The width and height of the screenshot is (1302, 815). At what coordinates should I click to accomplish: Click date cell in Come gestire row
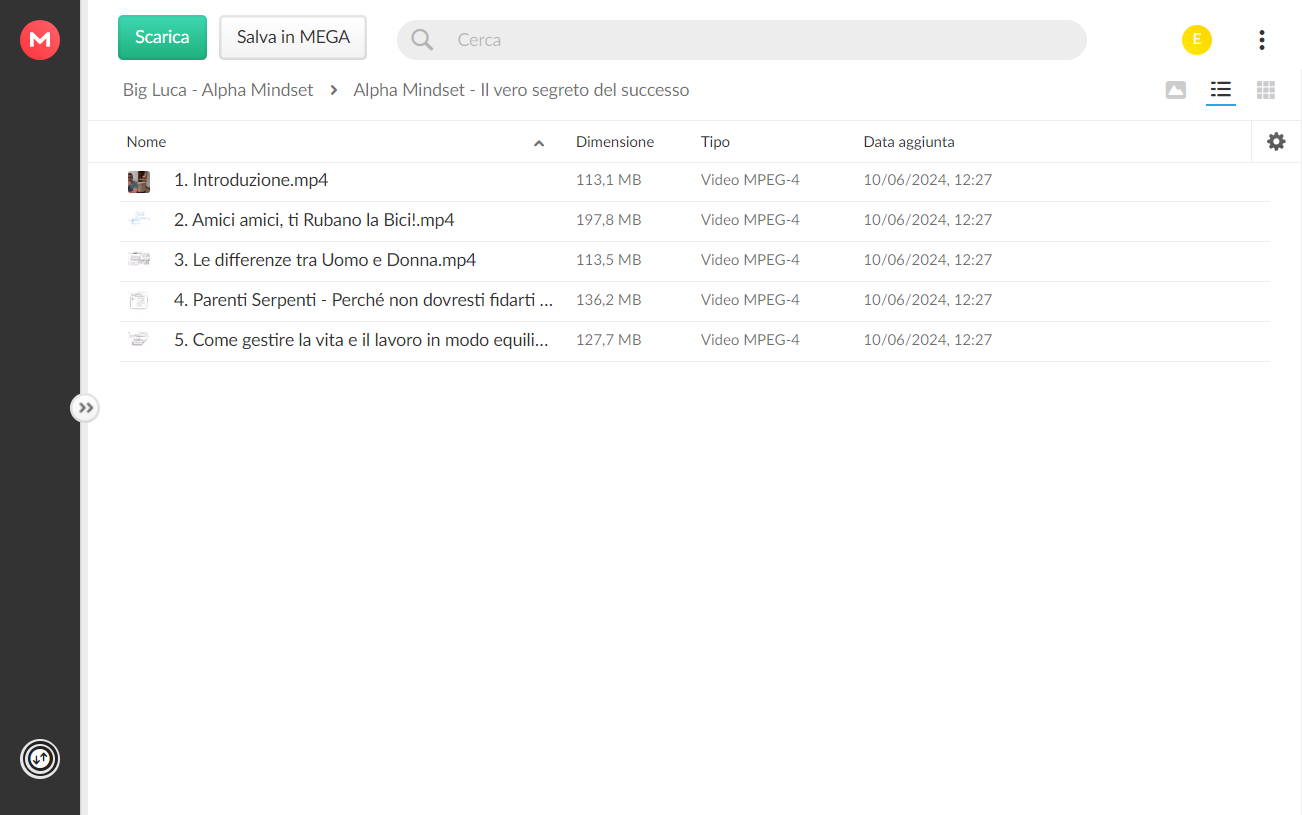(x=928, y=340)
